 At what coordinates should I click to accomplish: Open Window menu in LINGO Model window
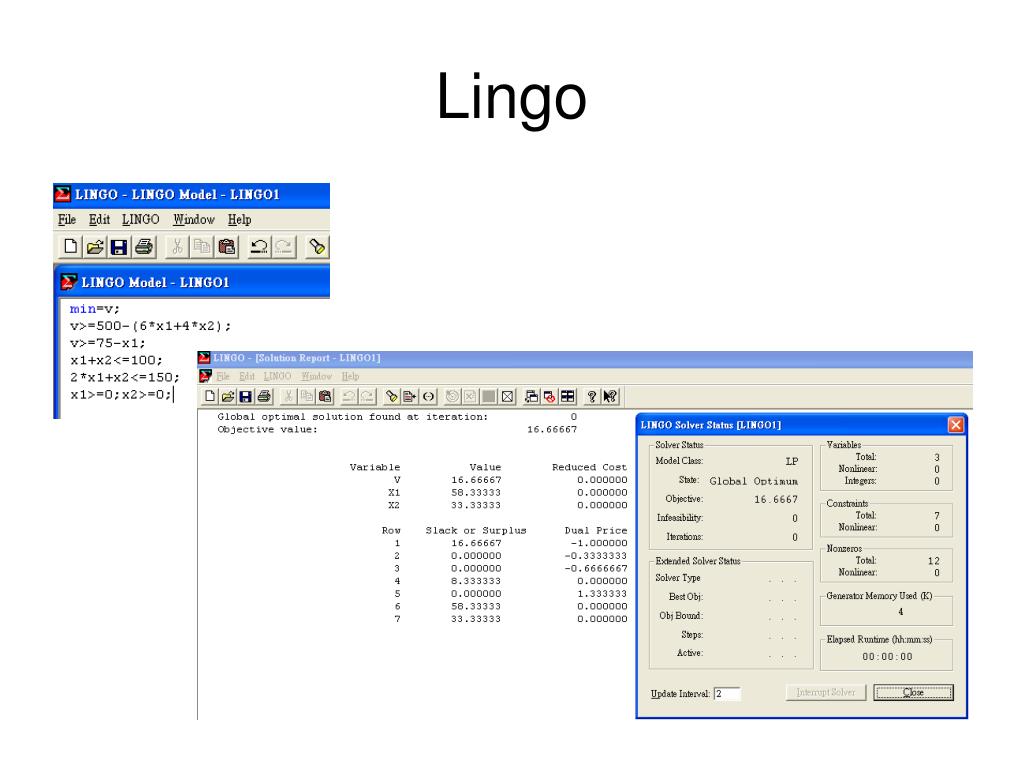click(x=194, y=219)
